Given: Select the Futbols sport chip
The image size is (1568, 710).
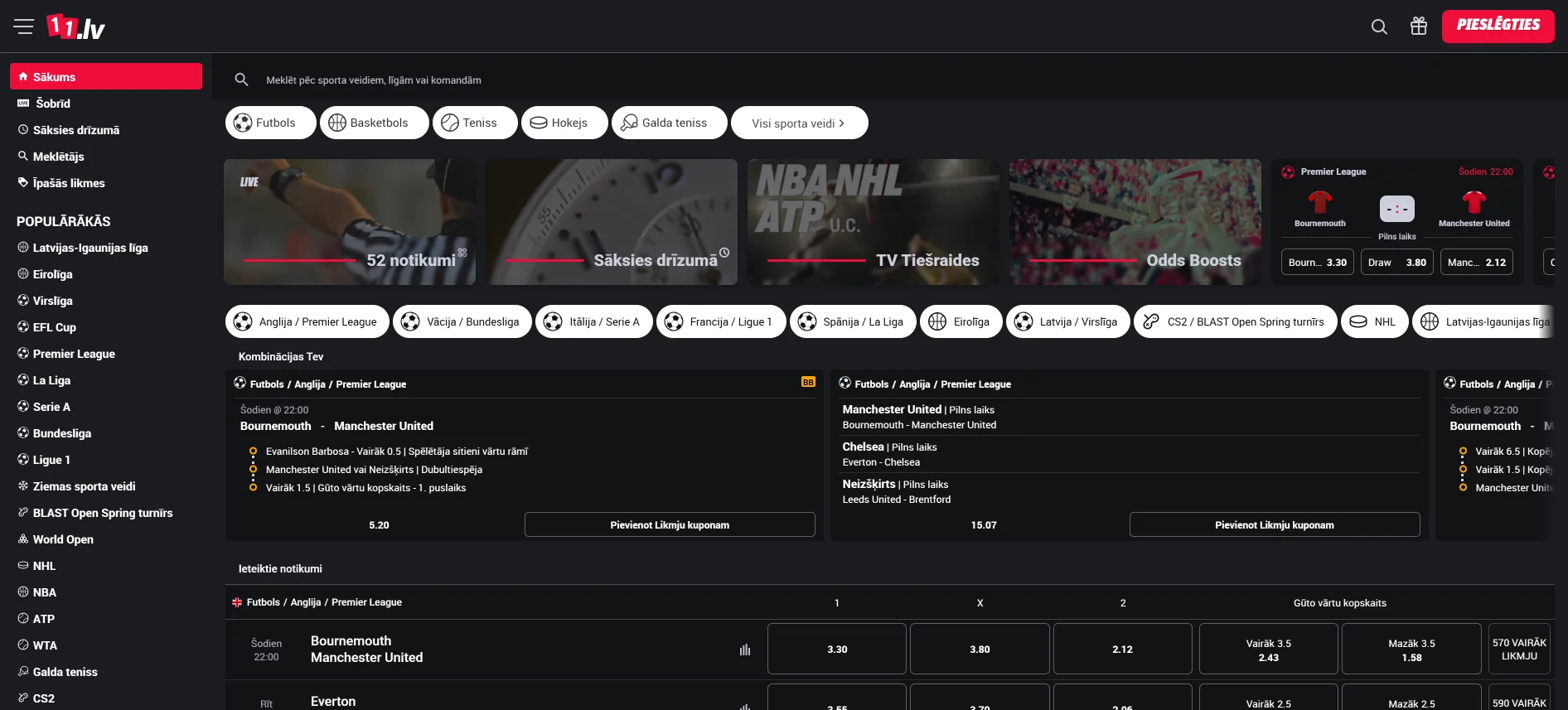Looking at the screenshot, I should pyautogui.click(x=271, y=123).
